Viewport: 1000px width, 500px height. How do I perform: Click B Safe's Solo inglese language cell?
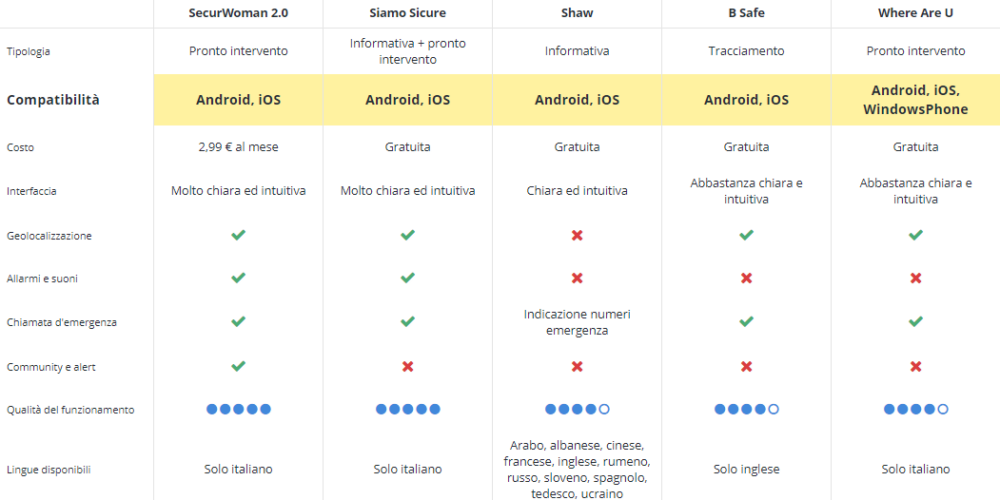click(746, 469)
